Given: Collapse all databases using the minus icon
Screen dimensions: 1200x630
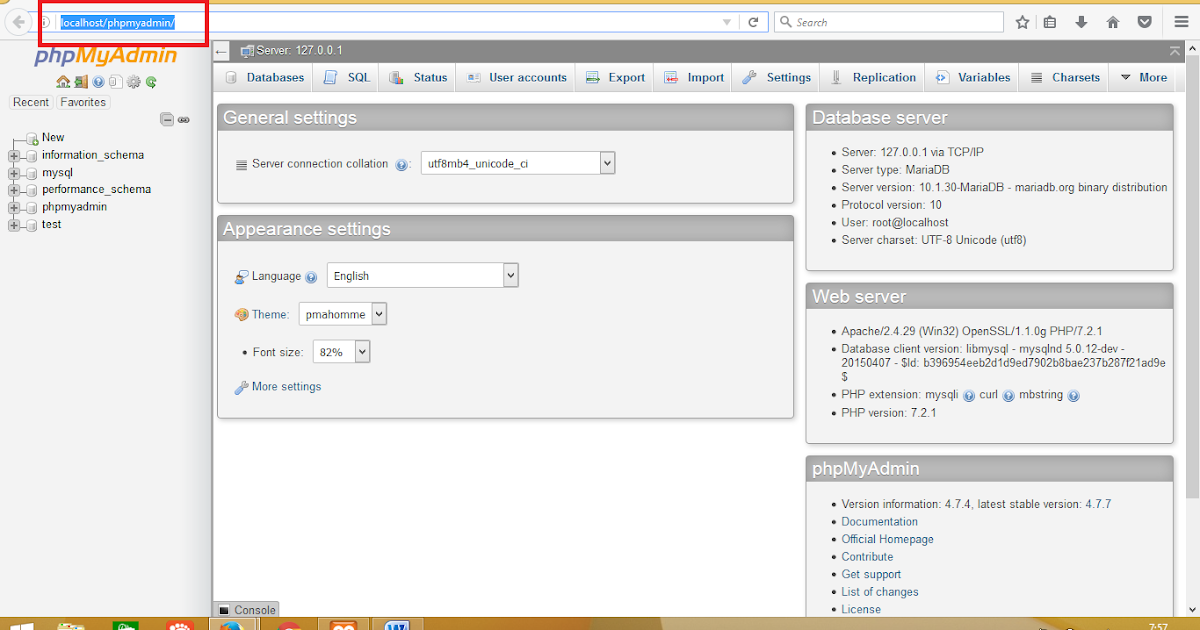Looking at the screenshot, I should point(166,120).
